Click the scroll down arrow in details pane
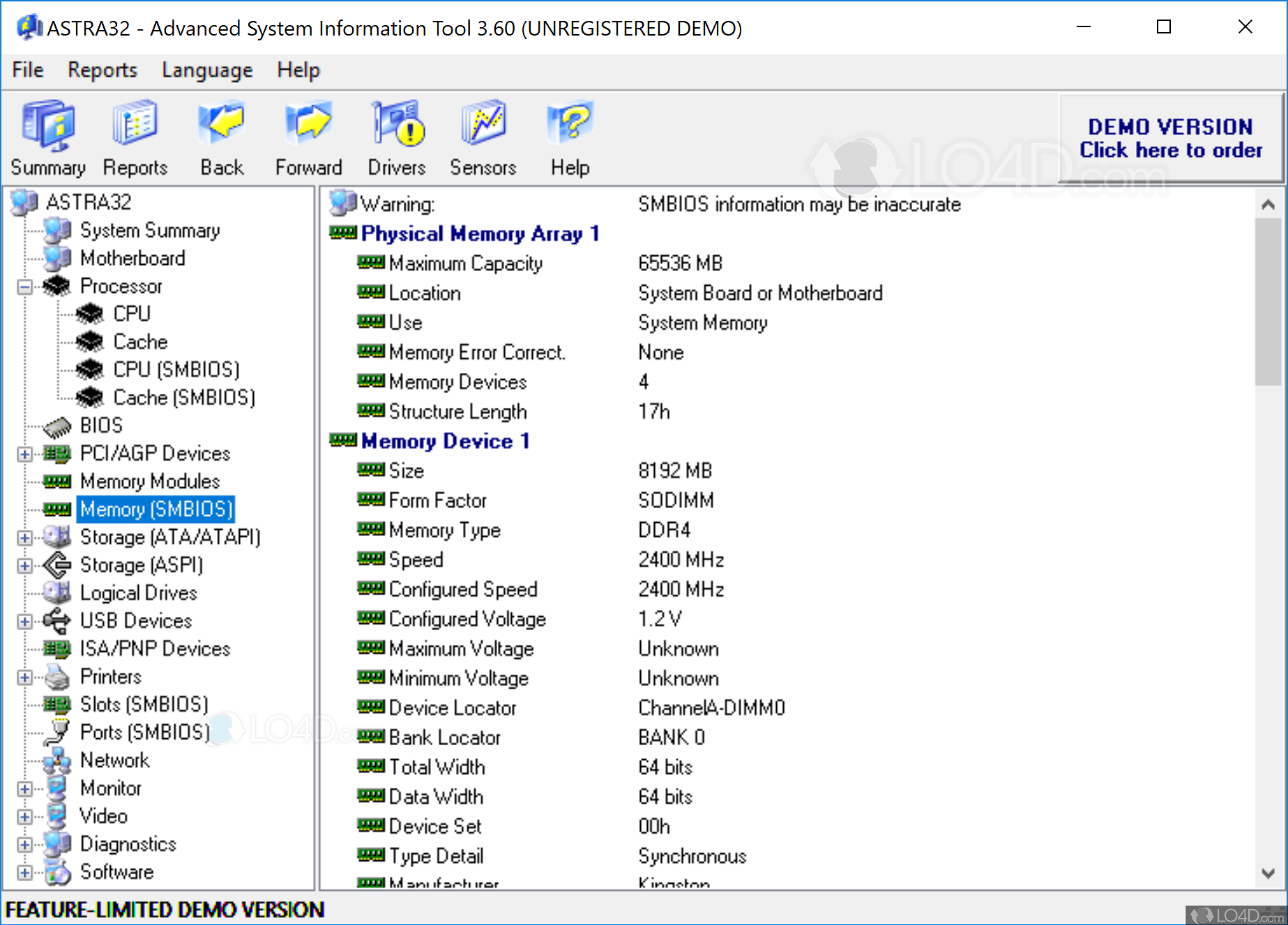The height and width of the screenshot is (925, 1288). [1268, 873]
